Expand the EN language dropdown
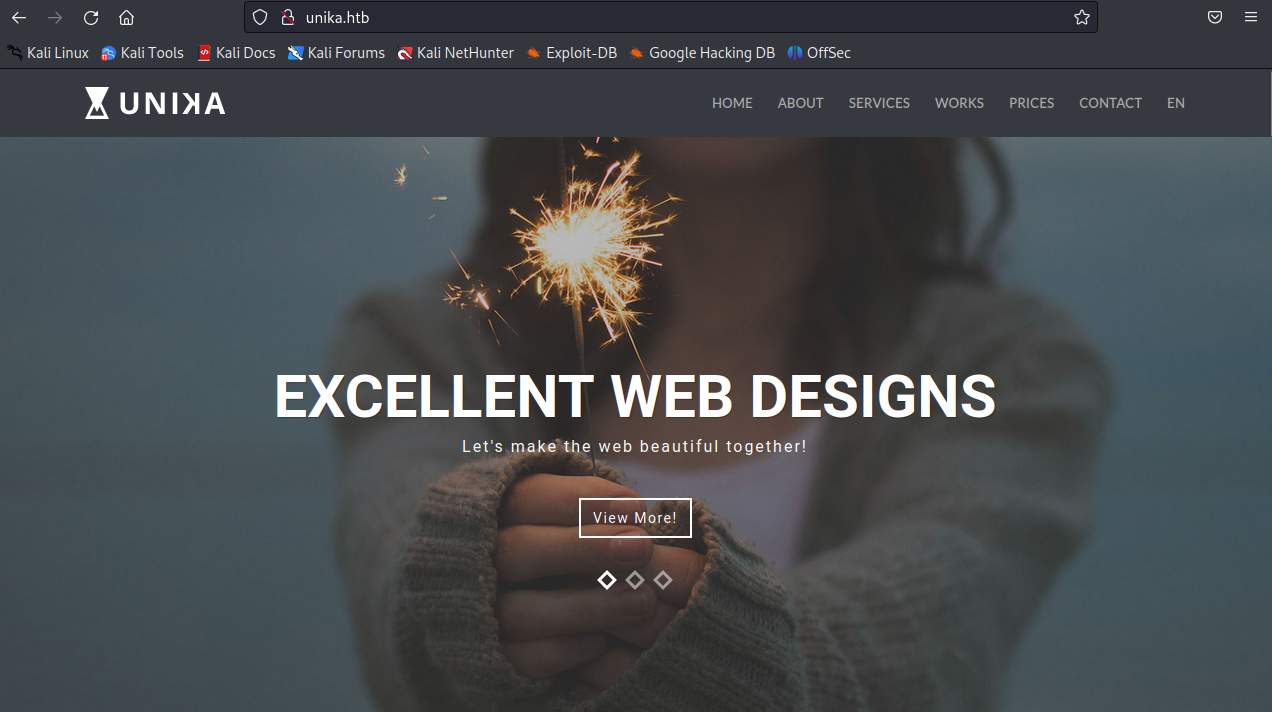This screenshot has width=1272, height=712. 1175,103
